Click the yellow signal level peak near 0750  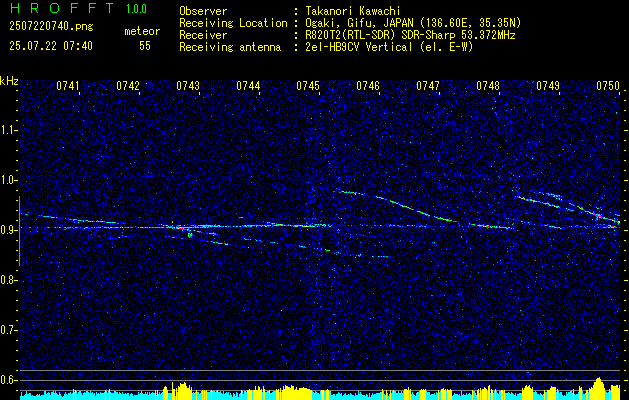[x=599, y=386]
